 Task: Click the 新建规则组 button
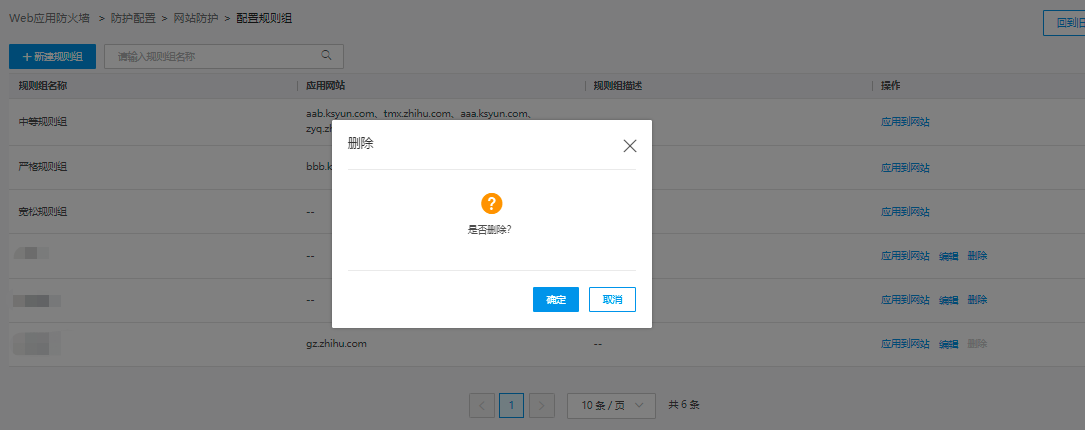[x=53, y=57]
